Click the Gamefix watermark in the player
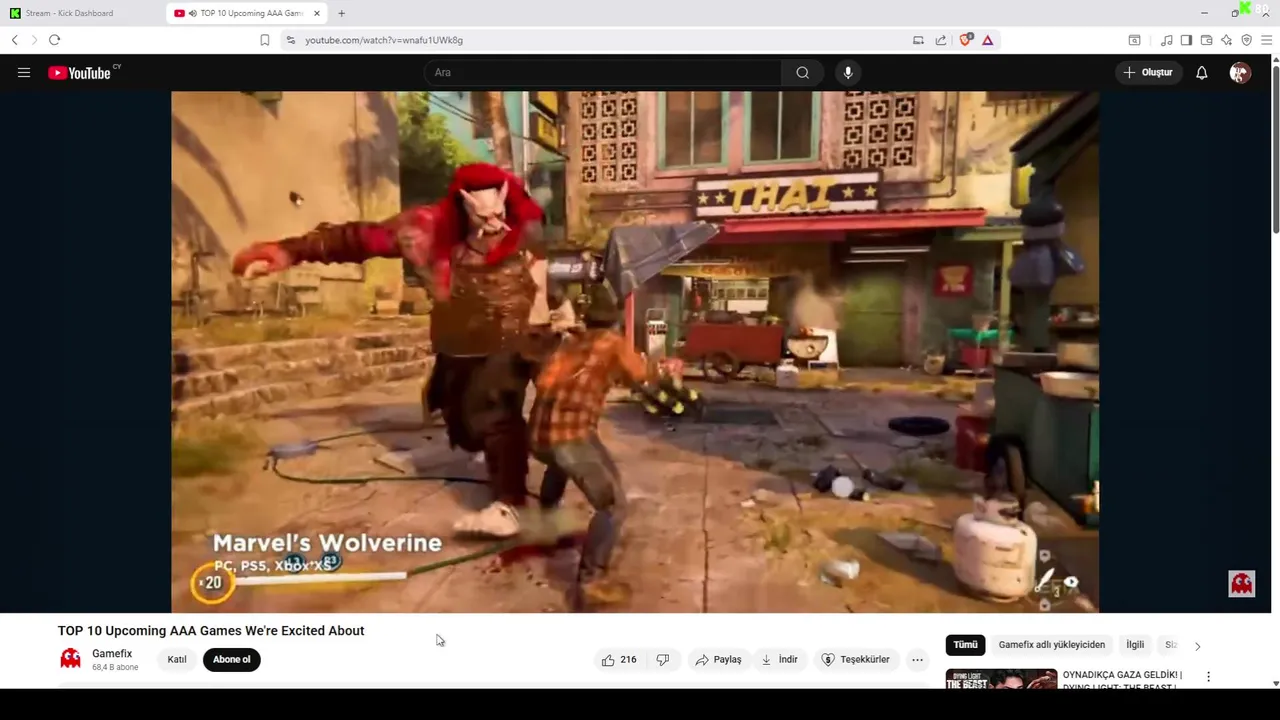Screen dimensions: 1280x720 point(1241,584)
